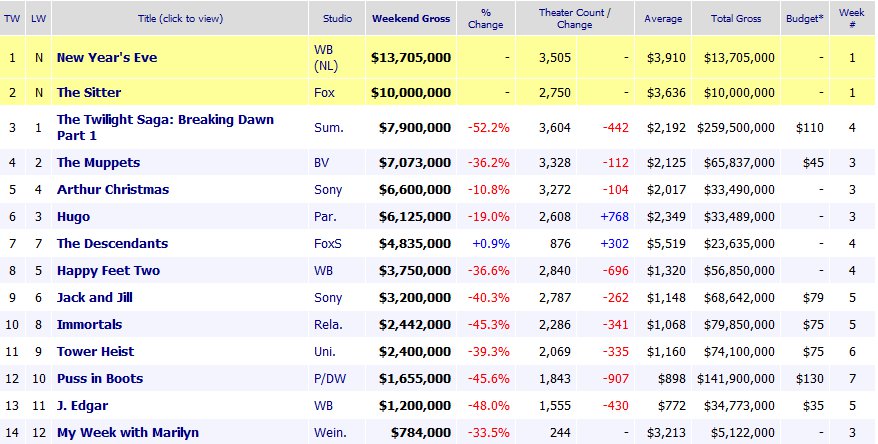
Task: Select the $5,122,000 total gross cell
Action: pos(743,433)
